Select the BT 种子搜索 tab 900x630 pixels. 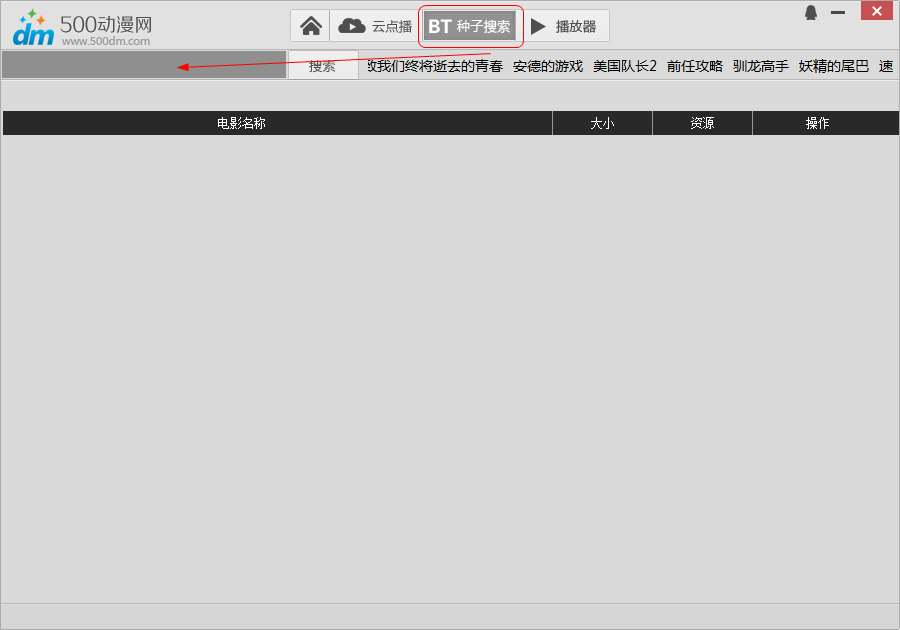coord(470,26)
